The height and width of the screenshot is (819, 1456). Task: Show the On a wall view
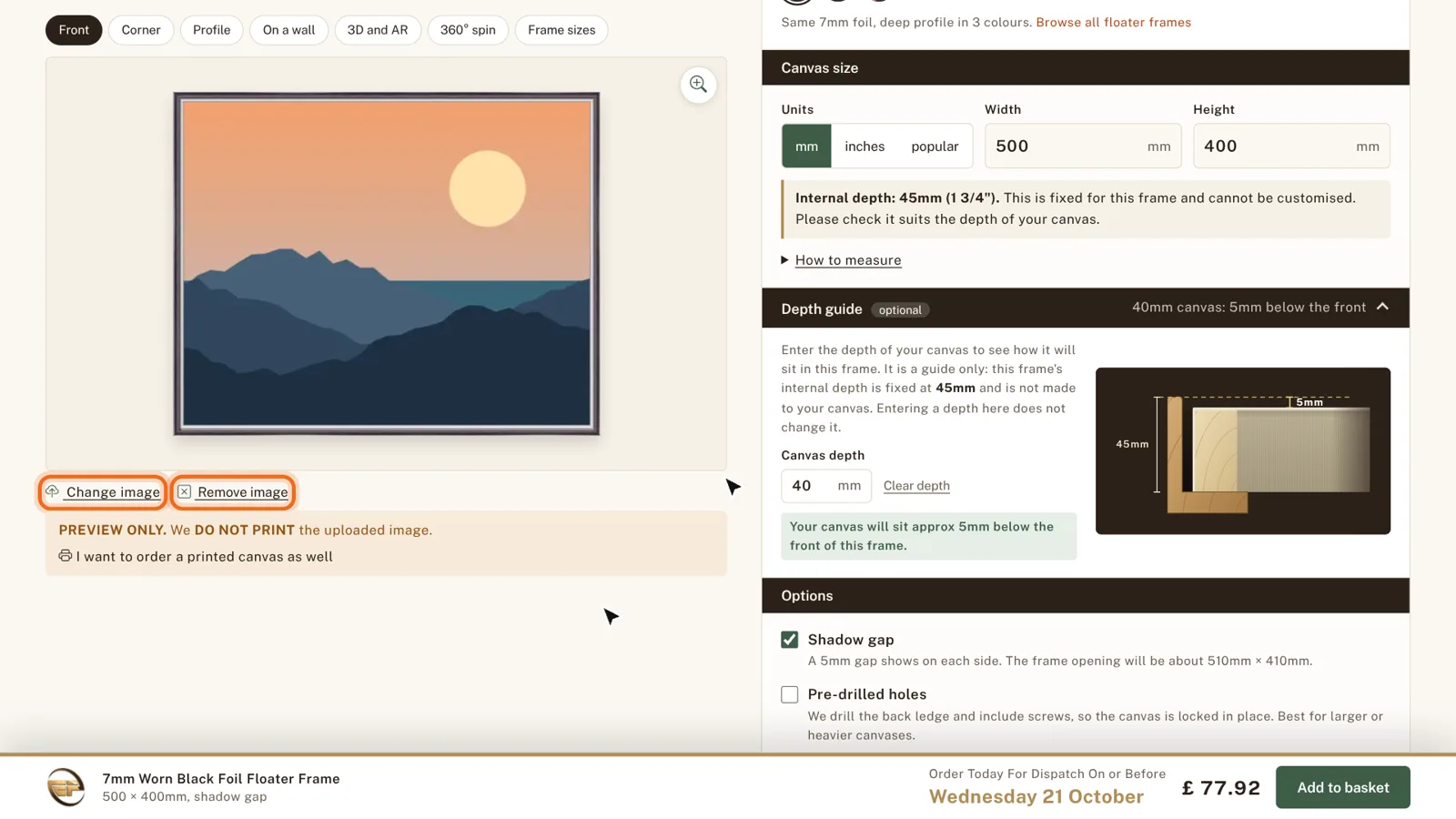pyautogui.click(x=288, y=30)
